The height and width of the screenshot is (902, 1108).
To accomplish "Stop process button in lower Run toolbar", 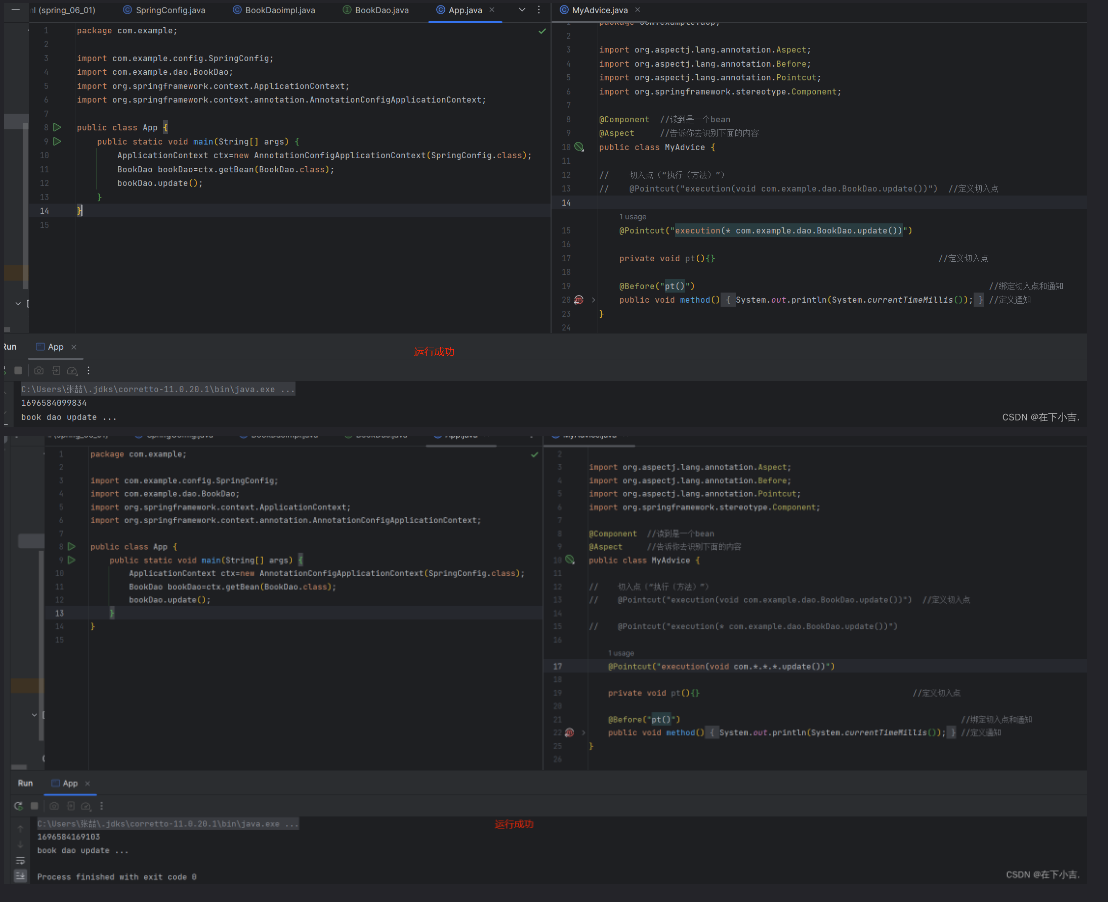I will click(34, 806).
